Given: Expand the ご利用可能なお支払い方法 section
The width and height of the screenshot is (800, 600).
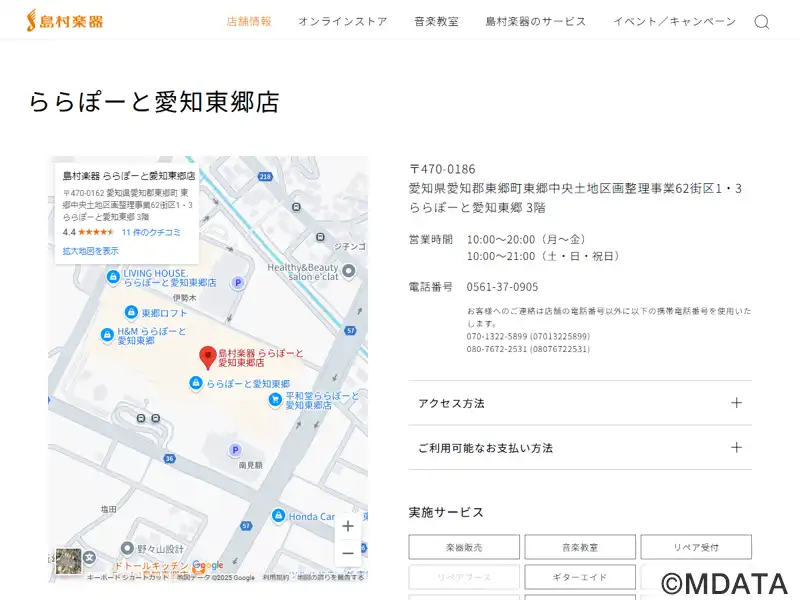Looking at the screenshot, I should 580,448.
